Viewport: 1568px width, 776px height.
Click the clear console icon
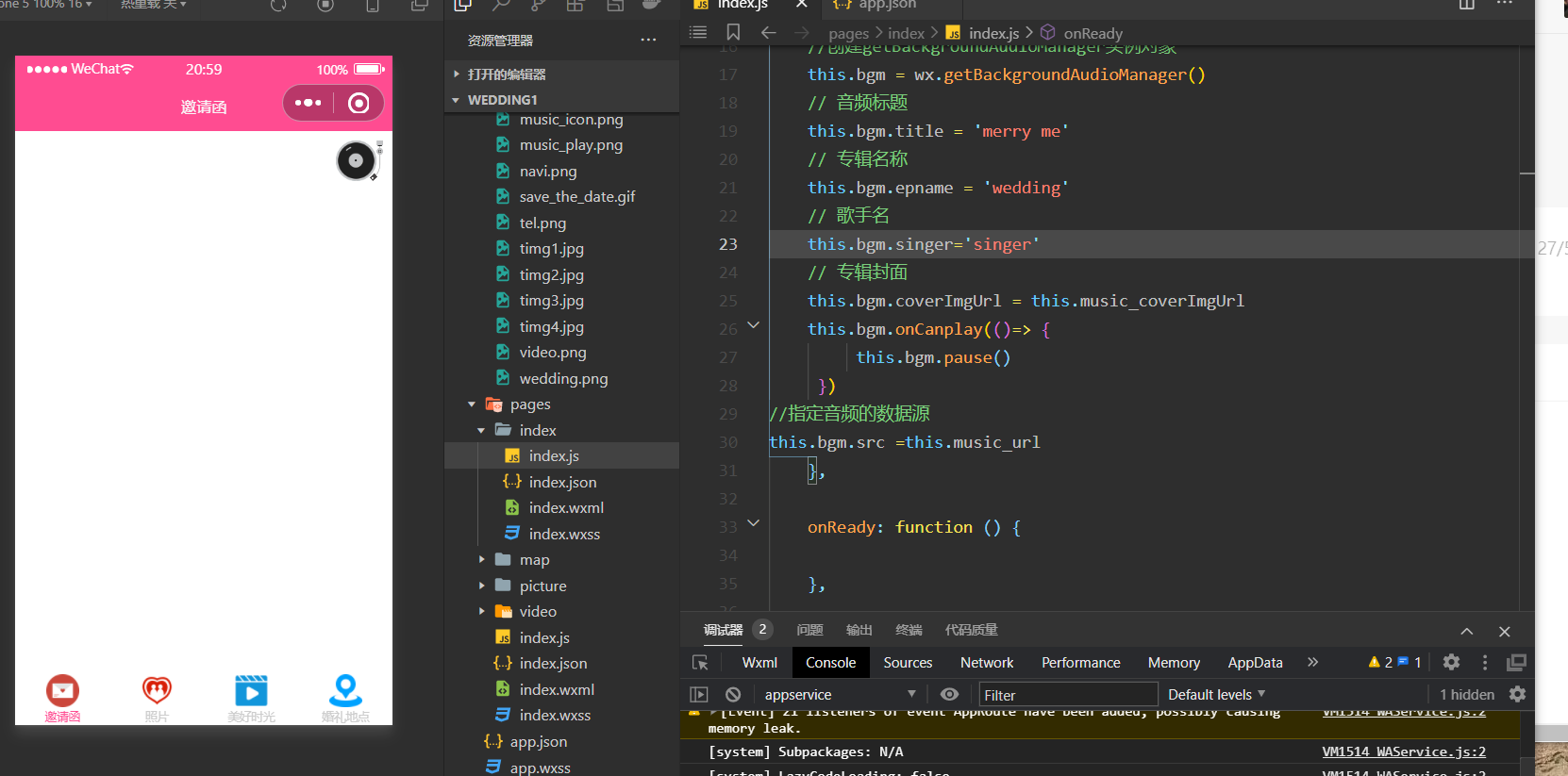[733, 695]
